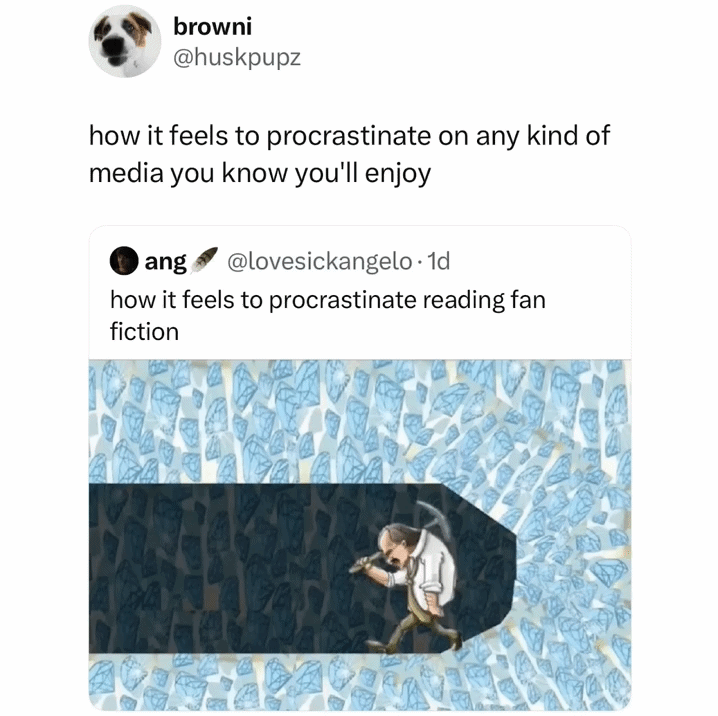Open the @huskpupz handle
This screenshot has height=716, width=718.
(x=237, y=58)
